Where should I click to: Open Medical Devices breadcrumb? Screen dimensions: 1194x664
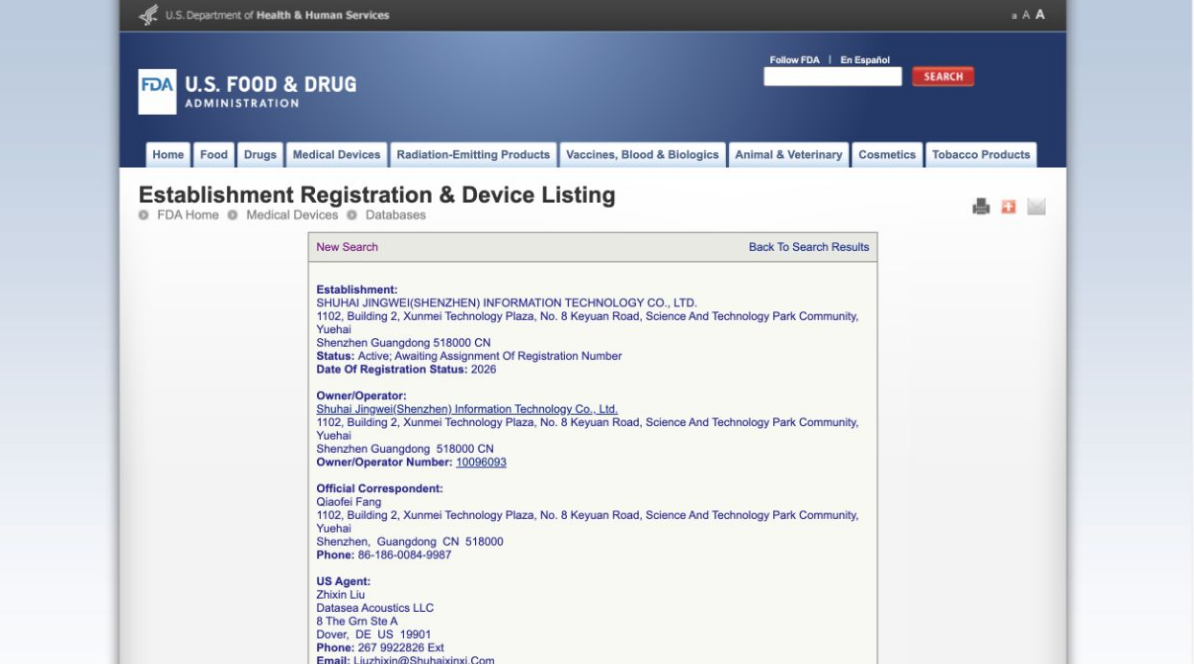click(x=292, y=215)
